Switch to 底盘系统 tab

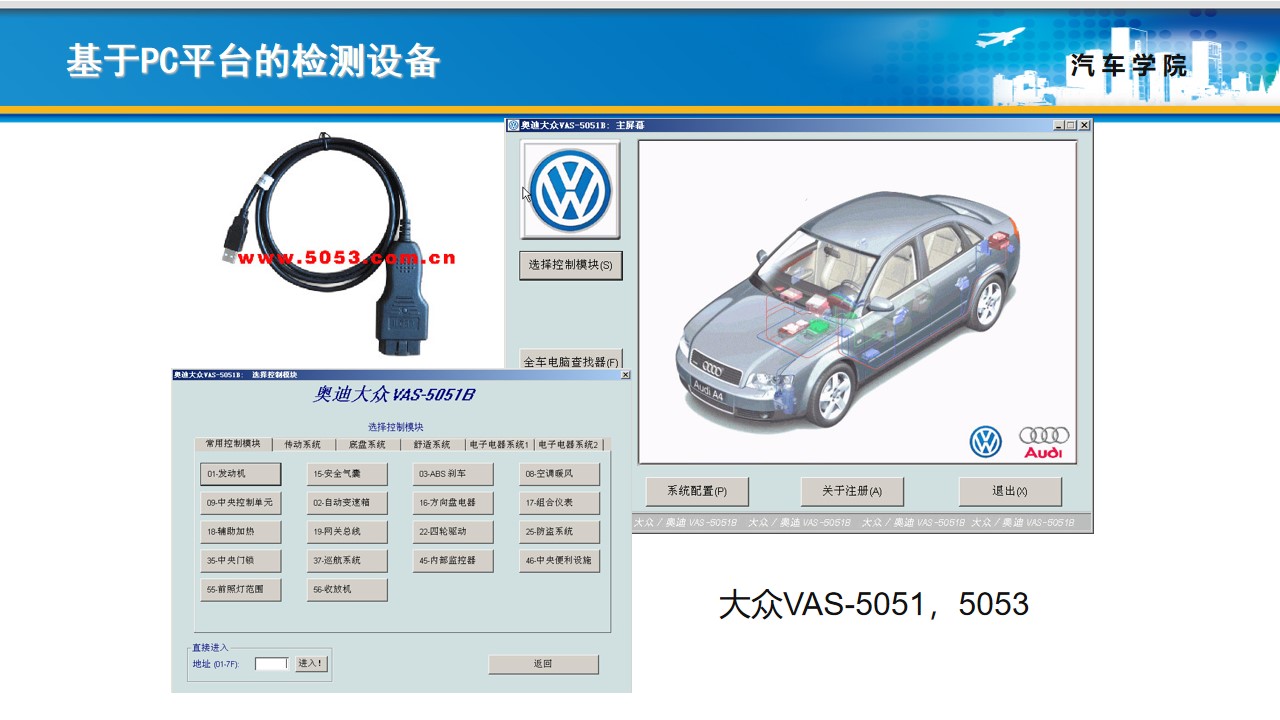(367, 445)
